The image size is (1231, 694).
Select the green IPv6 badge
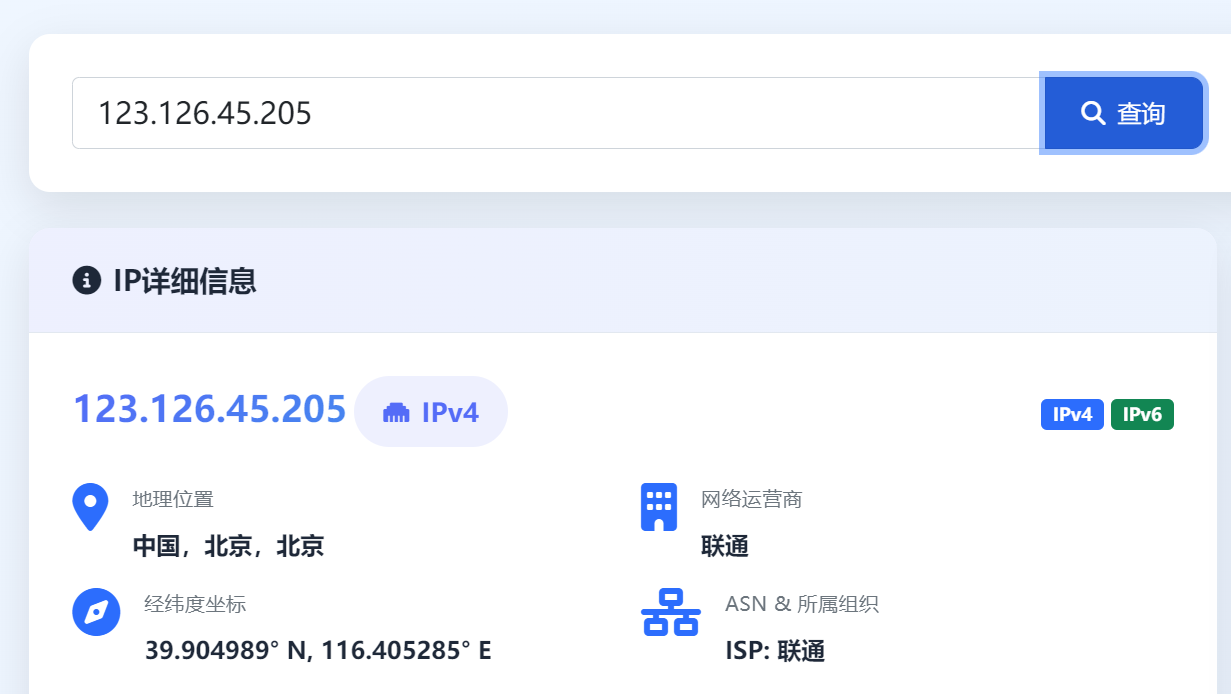[1142, 414]
